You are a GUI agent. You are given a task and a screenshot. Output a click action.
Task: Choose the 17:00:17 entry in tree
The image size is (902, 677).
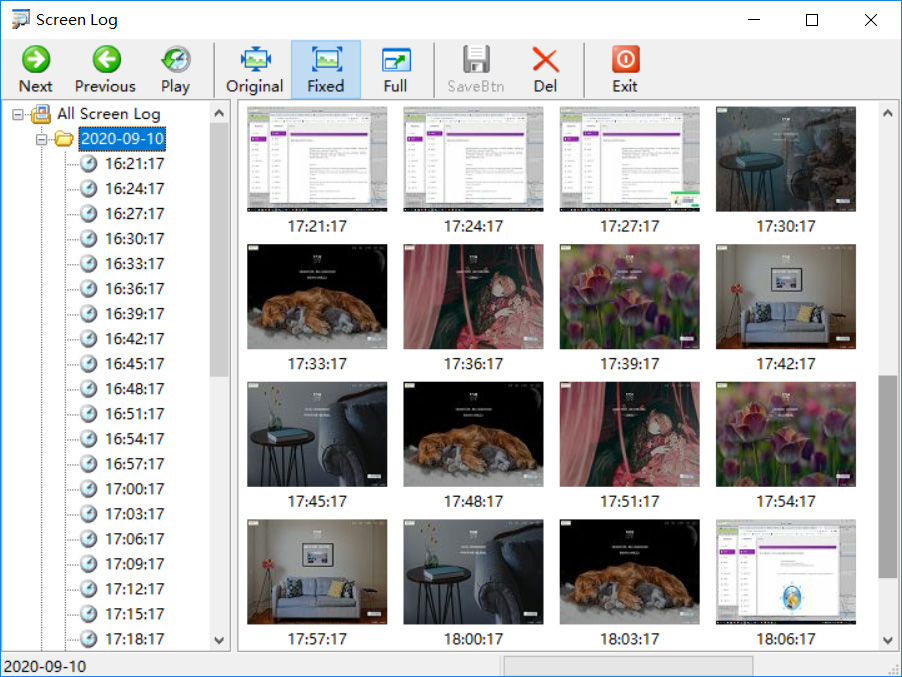tap(134, 489)
